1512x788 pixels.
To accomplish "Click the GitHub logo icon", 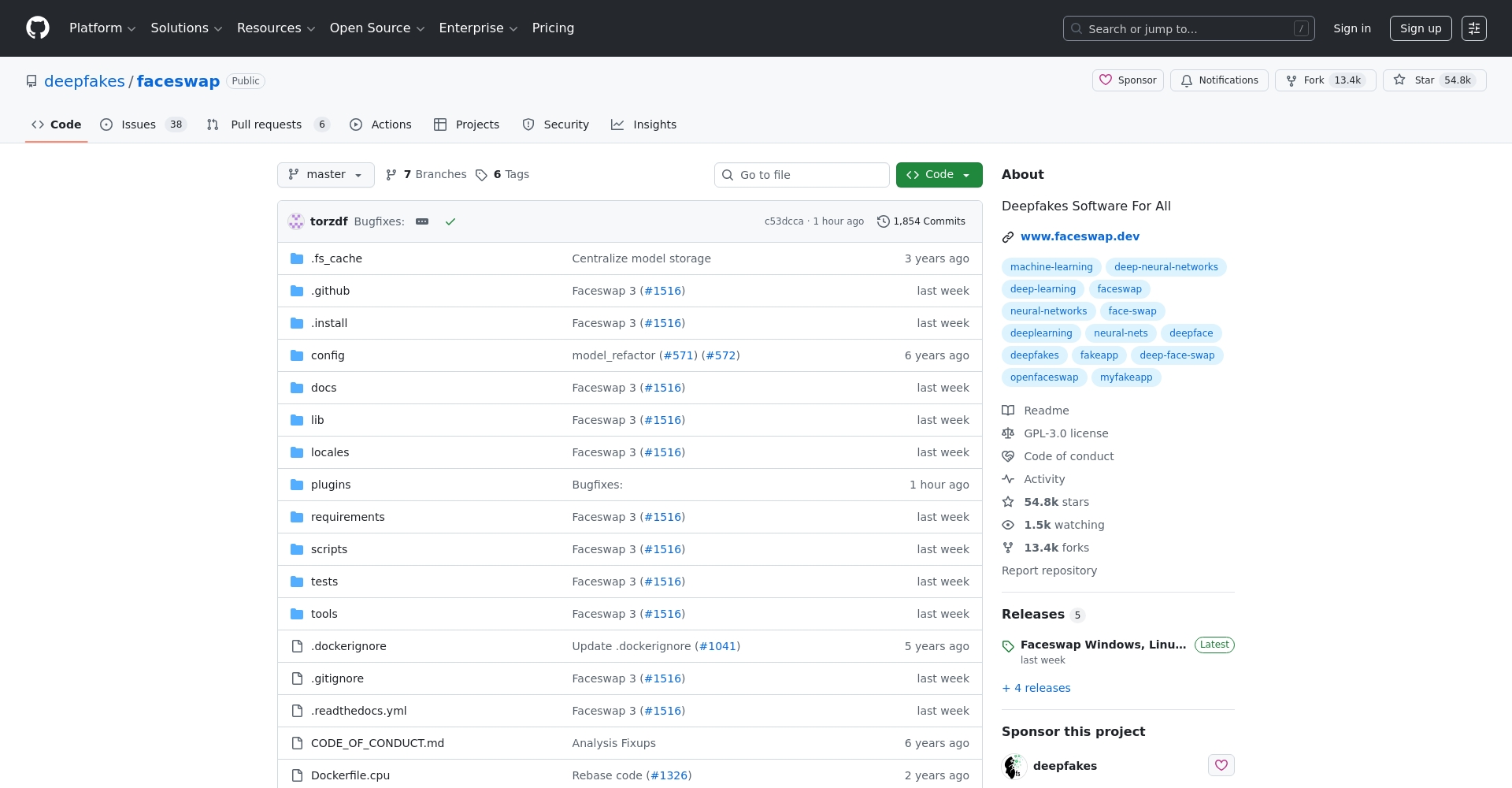I will coord(38,28).
